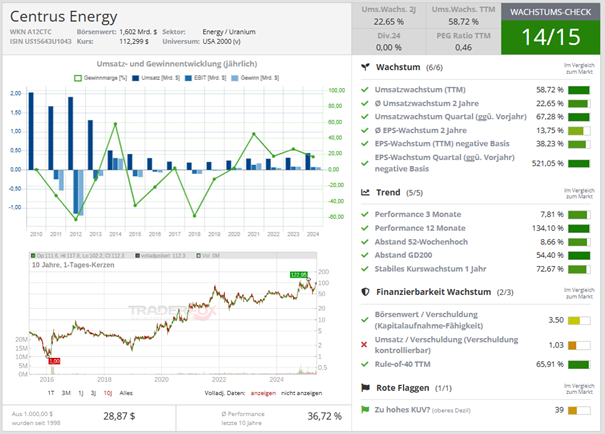Click the checkmark next to Ø Umsatzwachstum 2 Jahre

point(365,103)
